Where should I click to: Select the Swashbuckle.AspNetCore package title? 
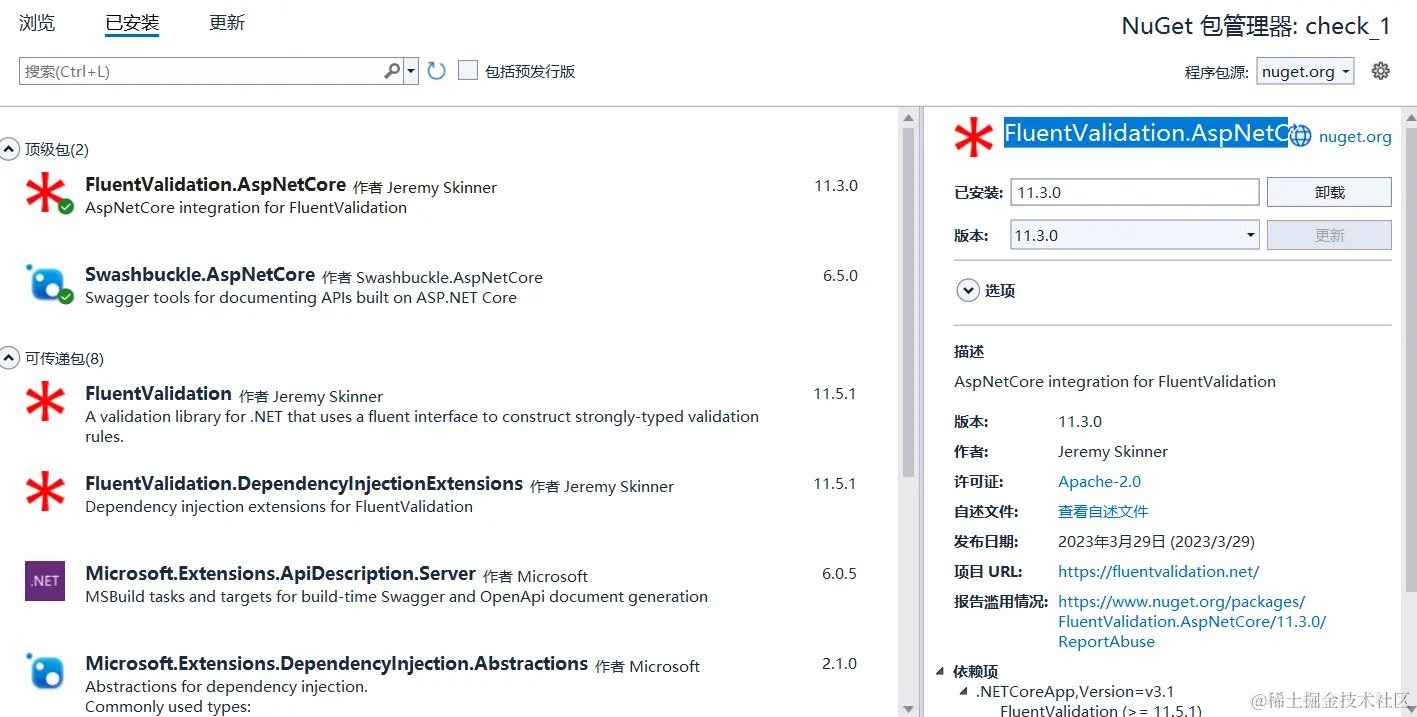200,274
